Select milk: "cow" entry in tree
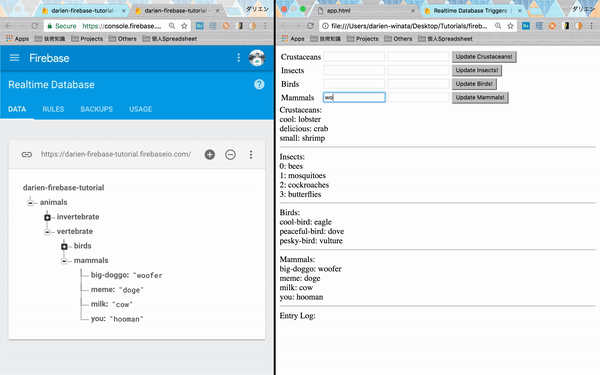The image size is (600, 375). click(111, 304)
